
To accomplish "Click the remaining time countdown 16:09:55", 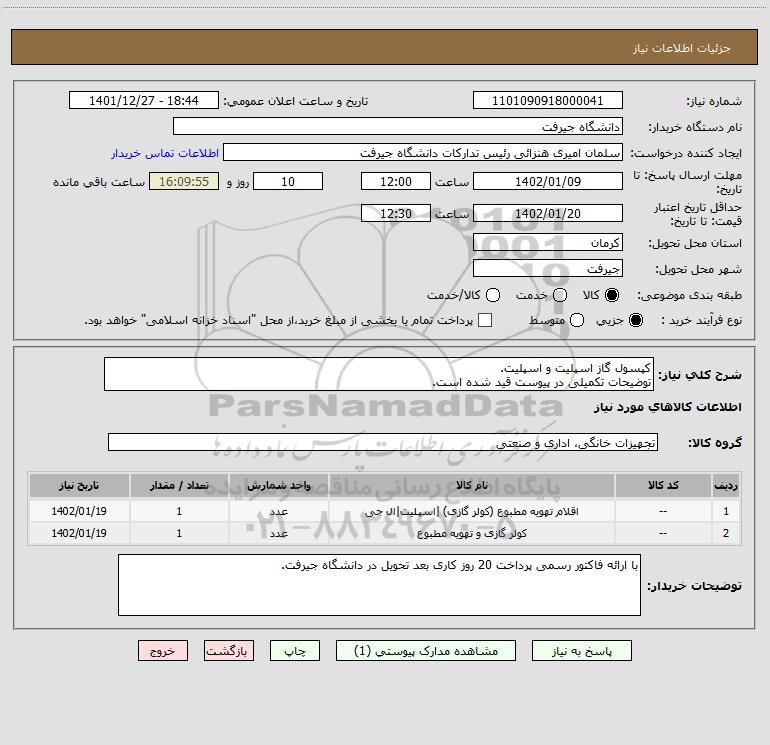I will pyautogui.click(x=184, y=181).
